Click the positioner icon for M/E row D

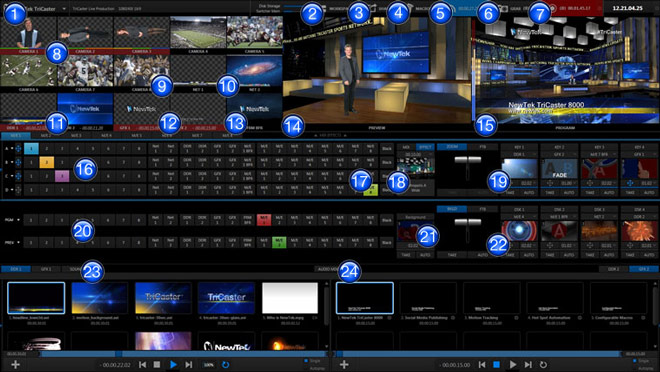[x=19, y=190]
